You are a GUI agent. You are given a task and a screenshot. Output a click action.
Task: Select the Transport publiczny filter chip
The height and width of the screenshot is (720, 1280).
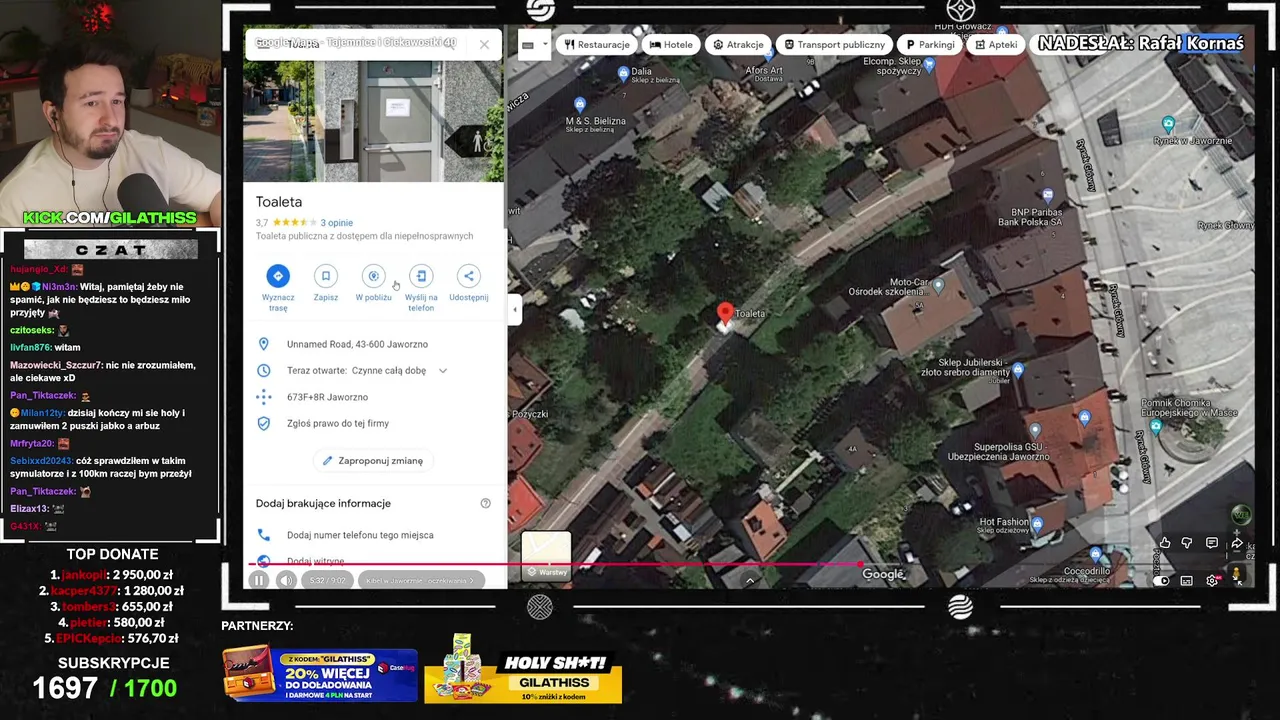coord(834,44)
